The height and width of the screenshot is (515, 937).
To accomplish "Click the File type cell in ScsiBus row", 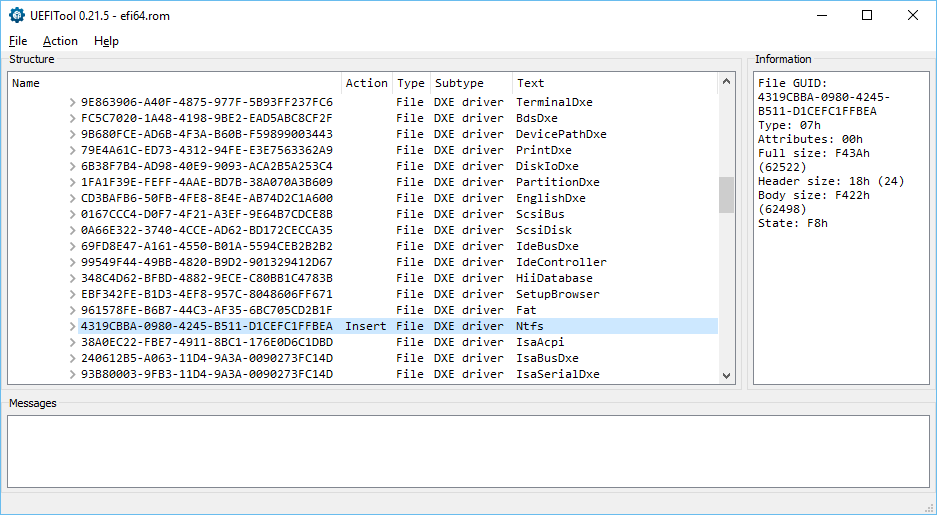I will pyautogui.click(x=409, y=214).
